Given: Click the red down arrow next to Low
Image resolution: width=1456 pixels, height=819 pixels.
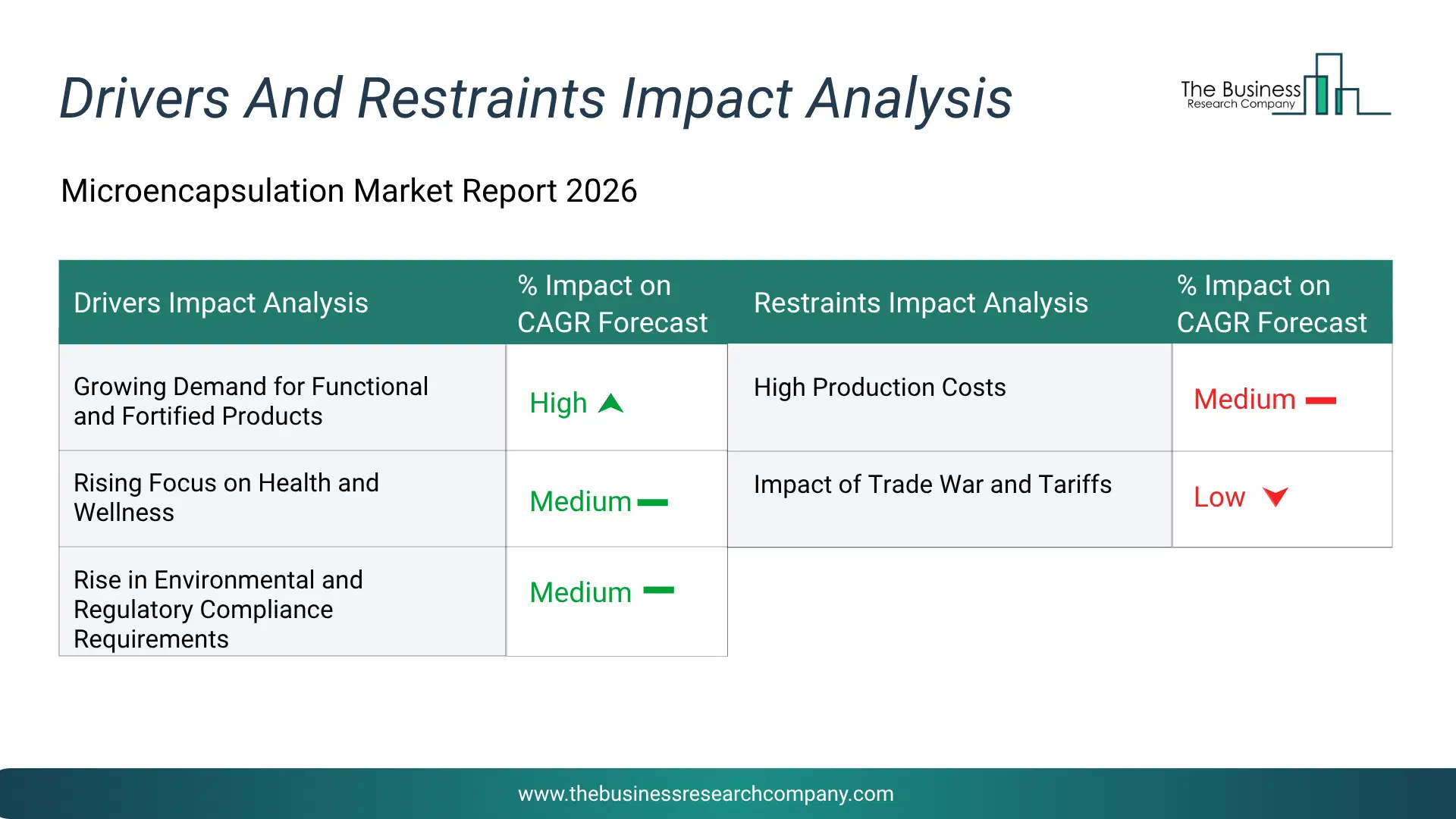Looking at the screenshot, I should [x=1276, y=497].
